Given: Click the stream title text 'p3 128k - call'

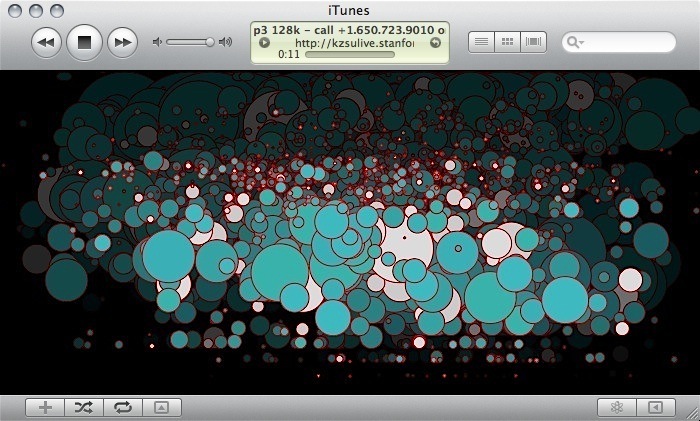Looking at the screenshot, I should click(293, 30).
